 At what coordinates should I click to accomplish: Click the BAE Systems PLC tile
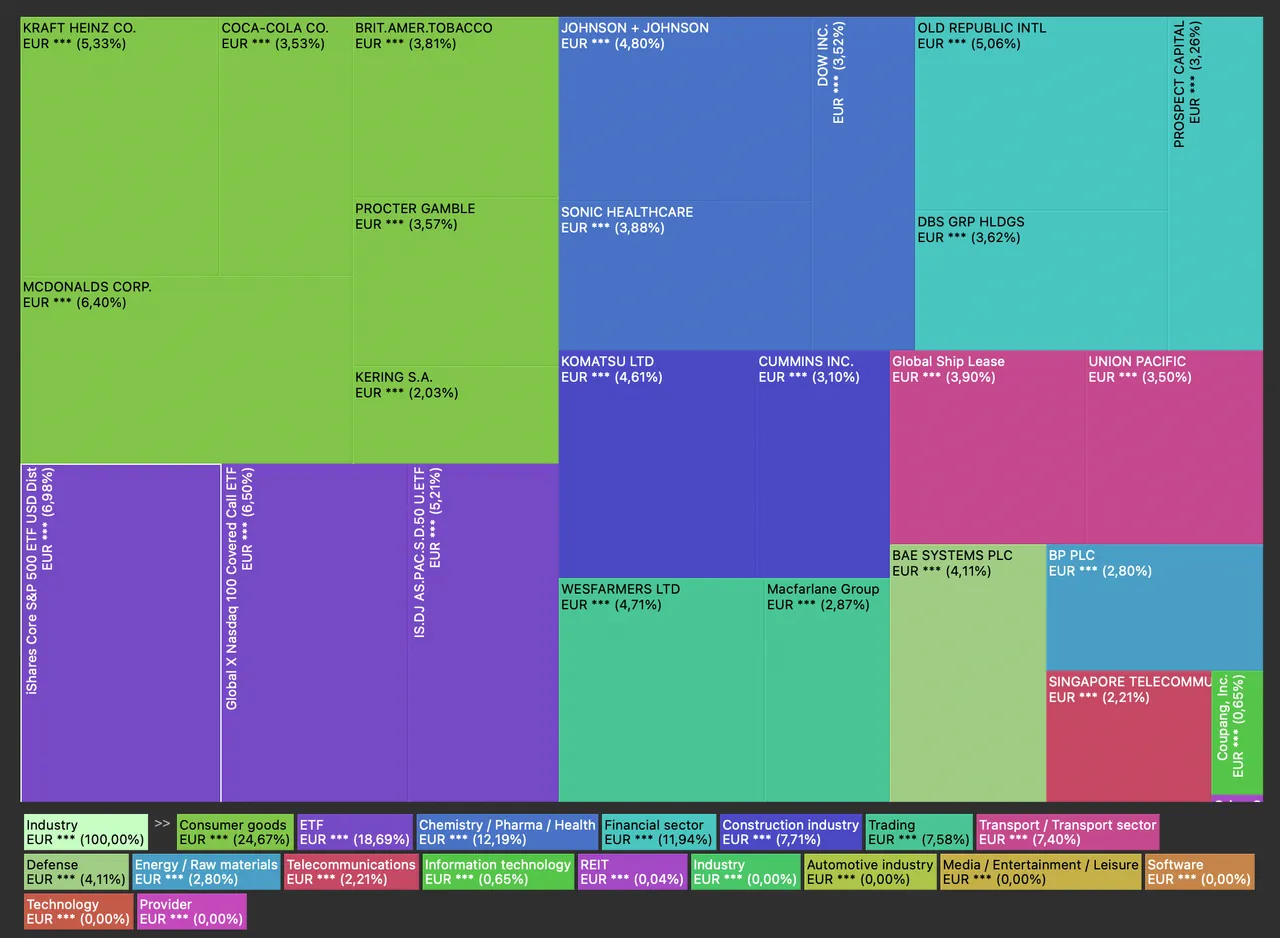click(968, 673)
